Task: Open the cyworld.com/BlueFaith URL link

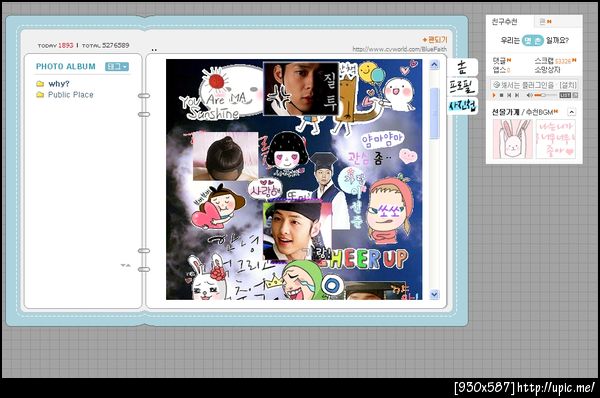Action: (x=399, y=49)
